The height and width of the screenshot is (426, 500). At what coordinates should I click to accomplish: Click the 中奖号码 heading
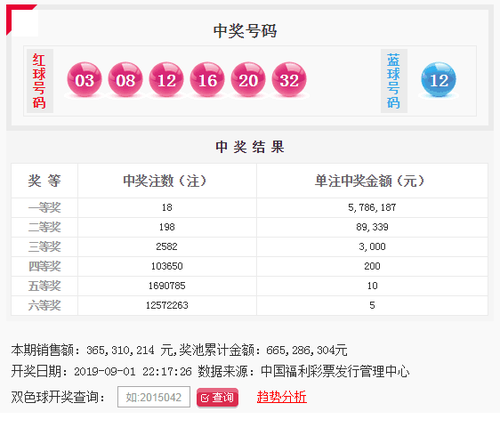click(x=245, y=31)
